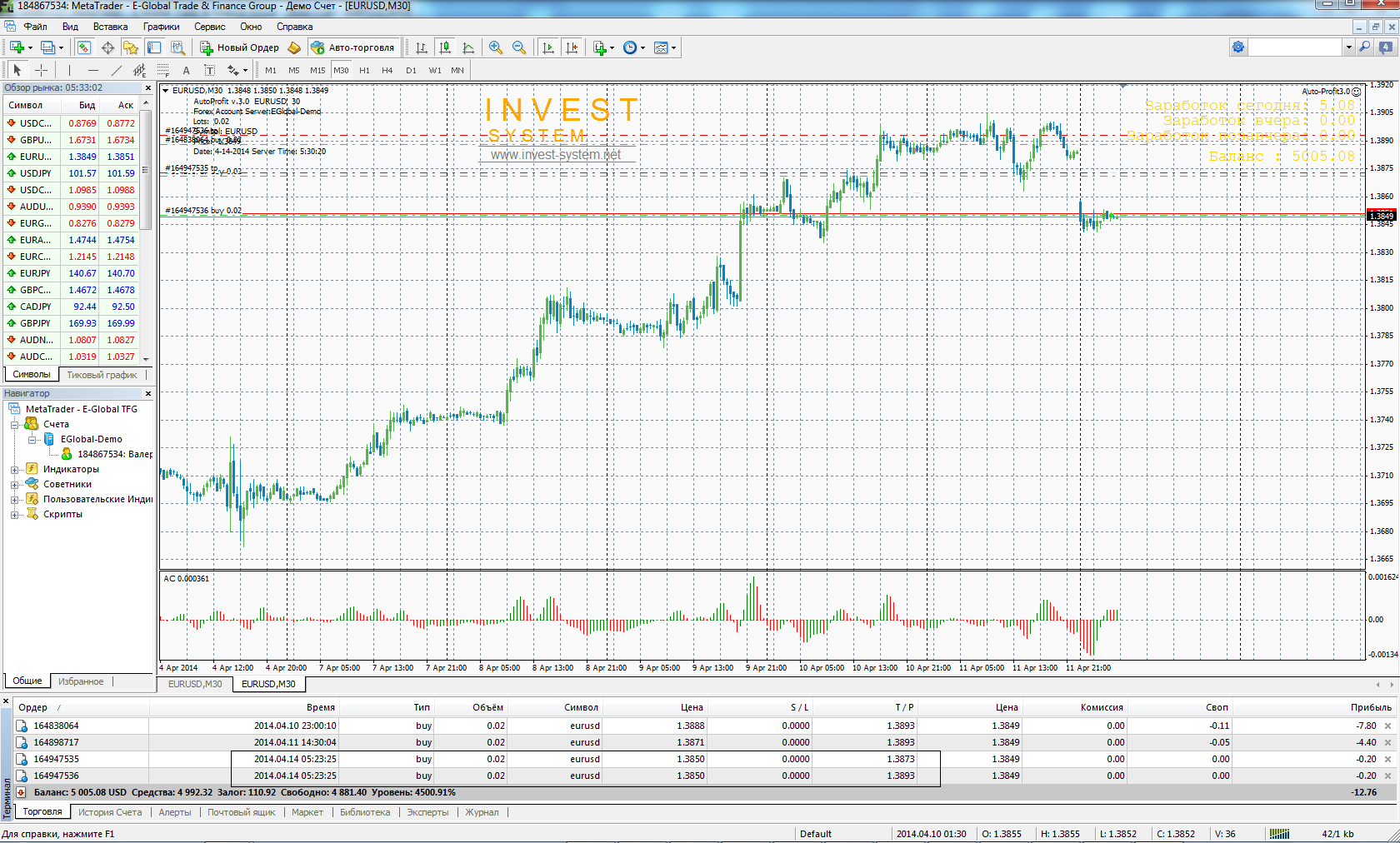Expand the Индикаторы tree node
The height and width of the screenshot is (843, 1400).
point(14,470)
